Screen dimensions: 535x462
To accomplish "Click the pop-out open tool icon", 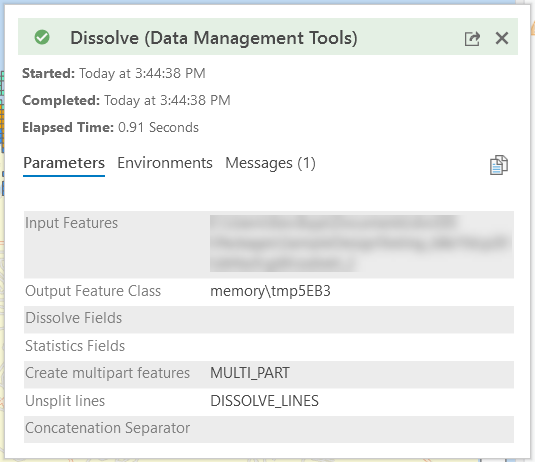I will [x=472, y=38].
